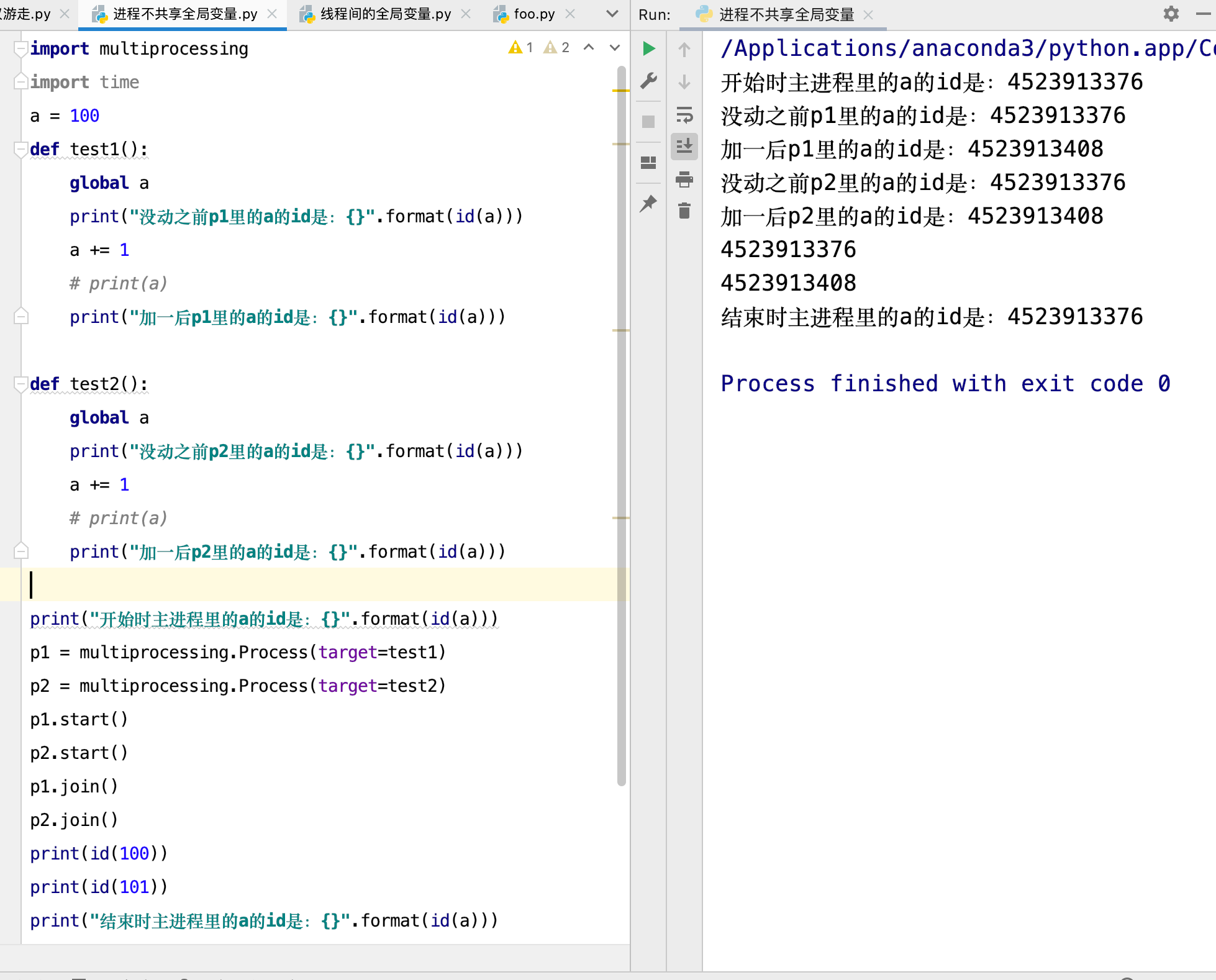Screen dimensions: 1216x980
Task: Go to previous highlighted problem
Action: click(x=589, y=47)
